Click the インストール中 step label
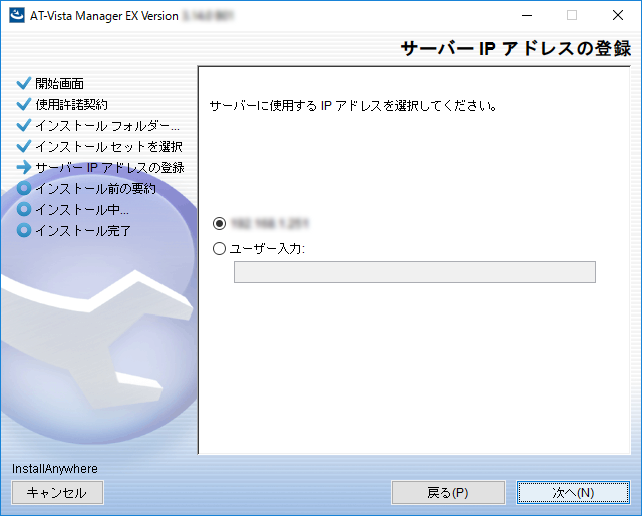Viewport: 642px width, 516px height. coord(82,210)
